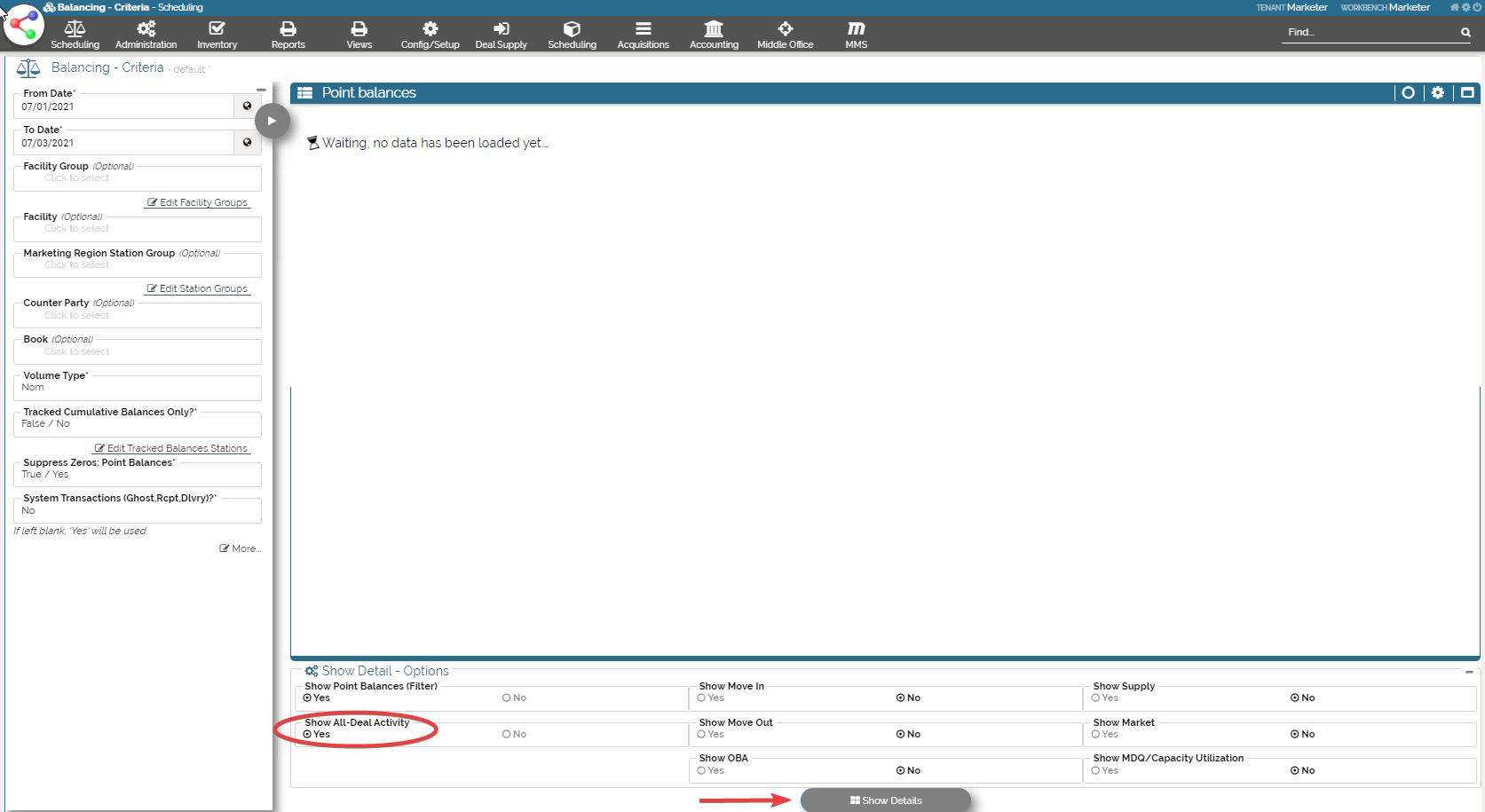This screenshot has height=812, width=1485.
Task: Select No for Show All-Deal Activity
Action: (x=507, y=734)
